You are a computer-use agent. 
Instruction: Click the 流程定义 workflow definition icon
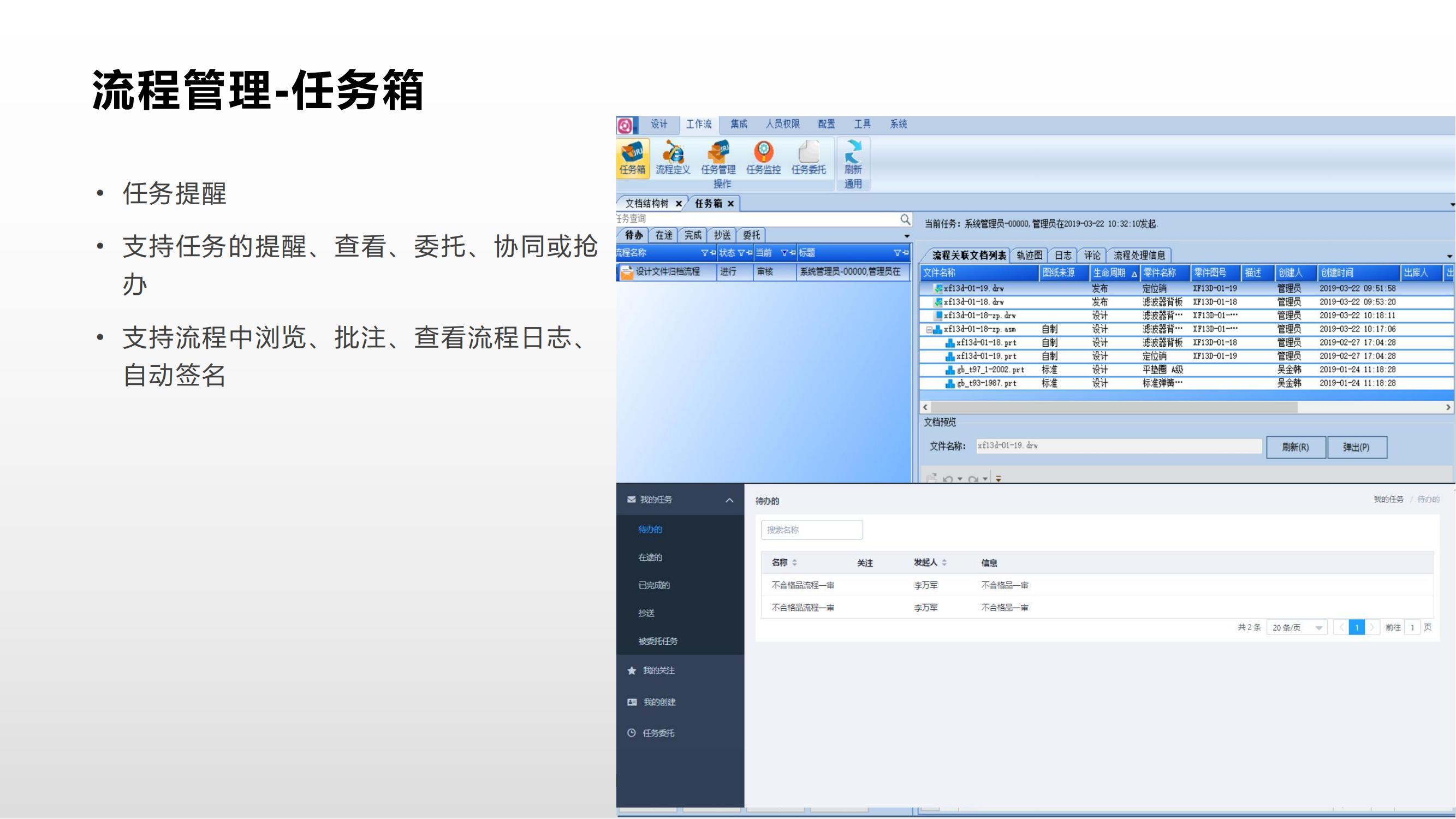tap(673, 158)
